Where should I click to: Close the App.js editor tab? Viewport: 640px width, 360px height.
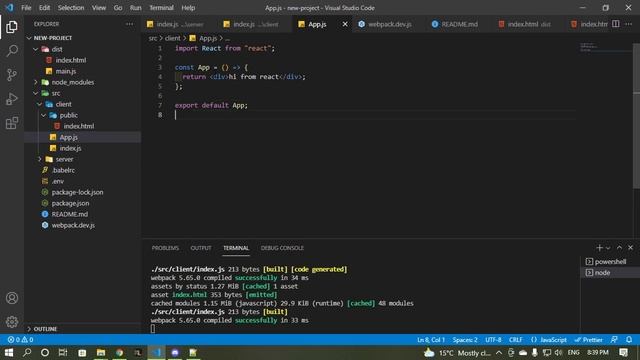(345, 24)
